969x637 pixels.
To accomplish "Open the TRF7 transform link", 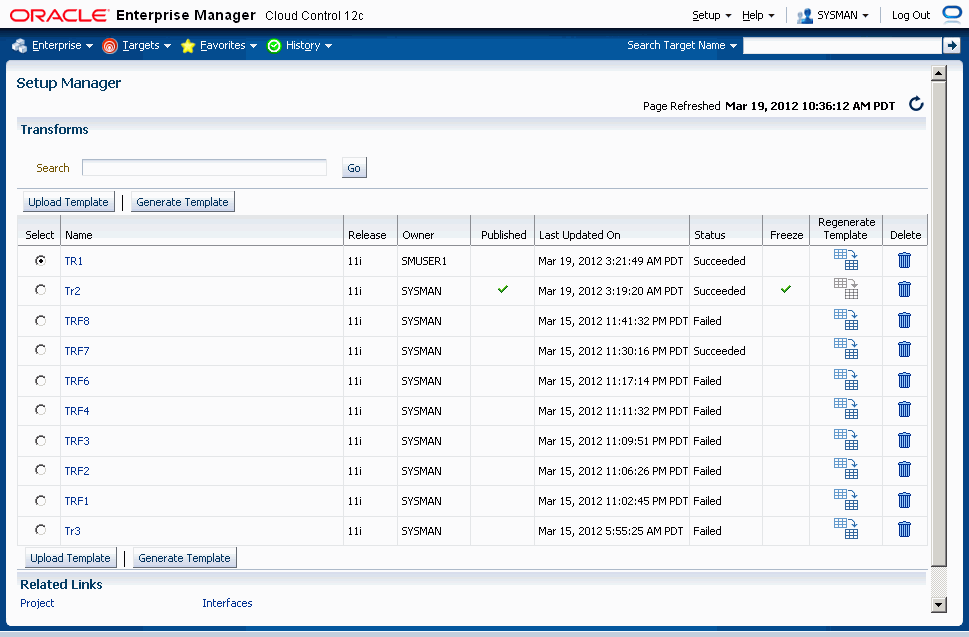I will point(77,351).
